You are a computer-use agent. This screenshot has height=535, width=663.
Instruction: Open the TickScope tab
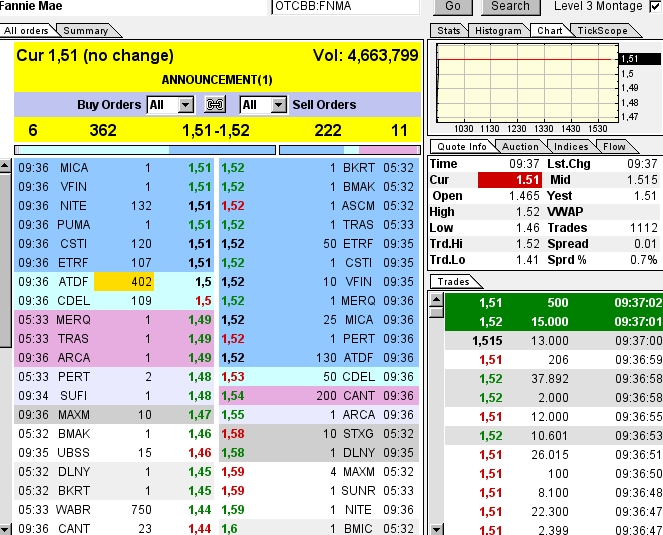point(603,31)
